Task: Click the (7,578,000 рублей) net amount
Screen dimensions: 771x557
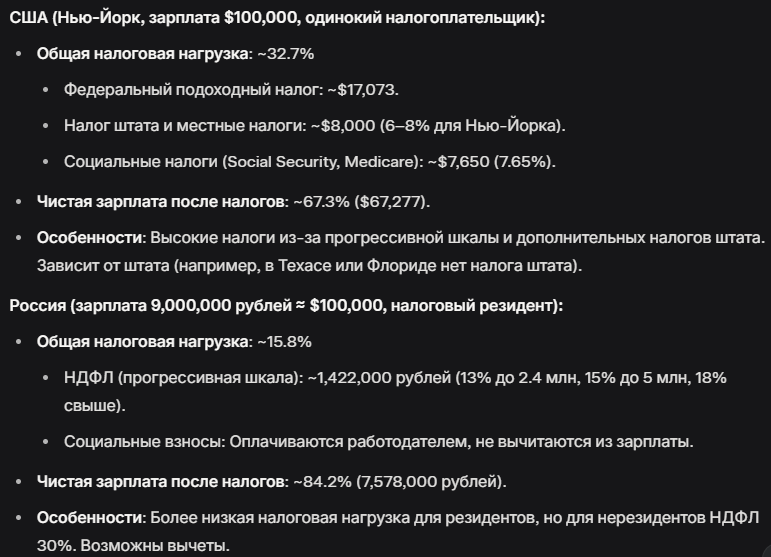Action: (x=431, y=481)
